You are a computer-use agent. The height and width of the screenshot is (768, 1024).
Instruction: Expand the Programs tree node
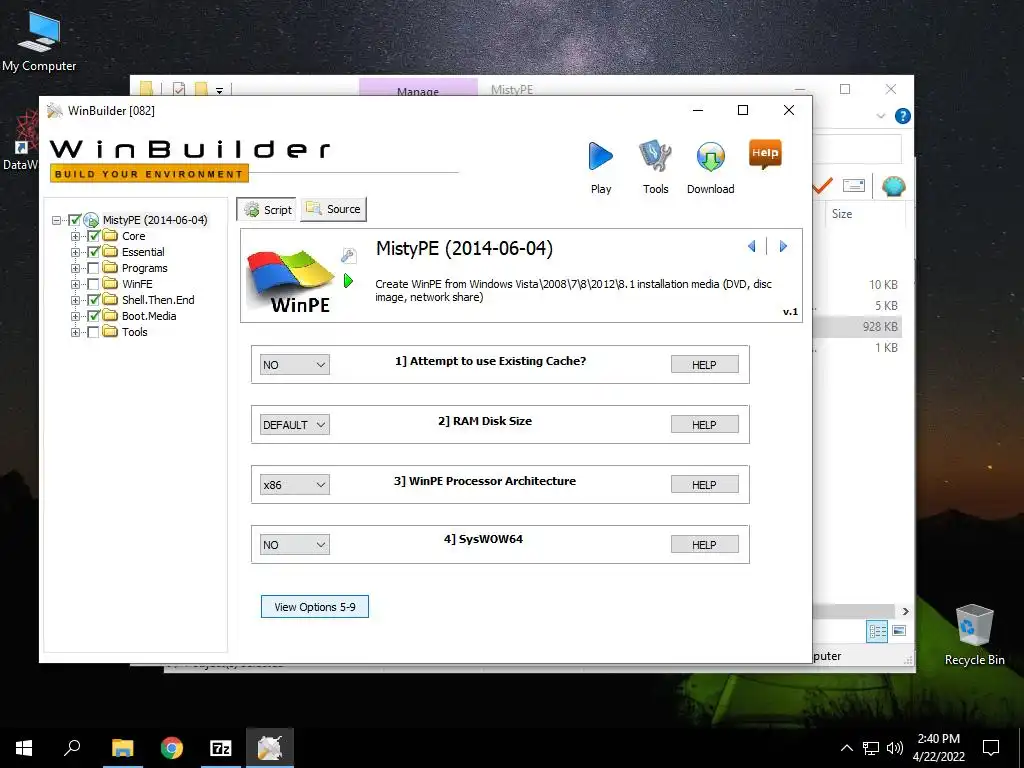[x=75, y=268]
